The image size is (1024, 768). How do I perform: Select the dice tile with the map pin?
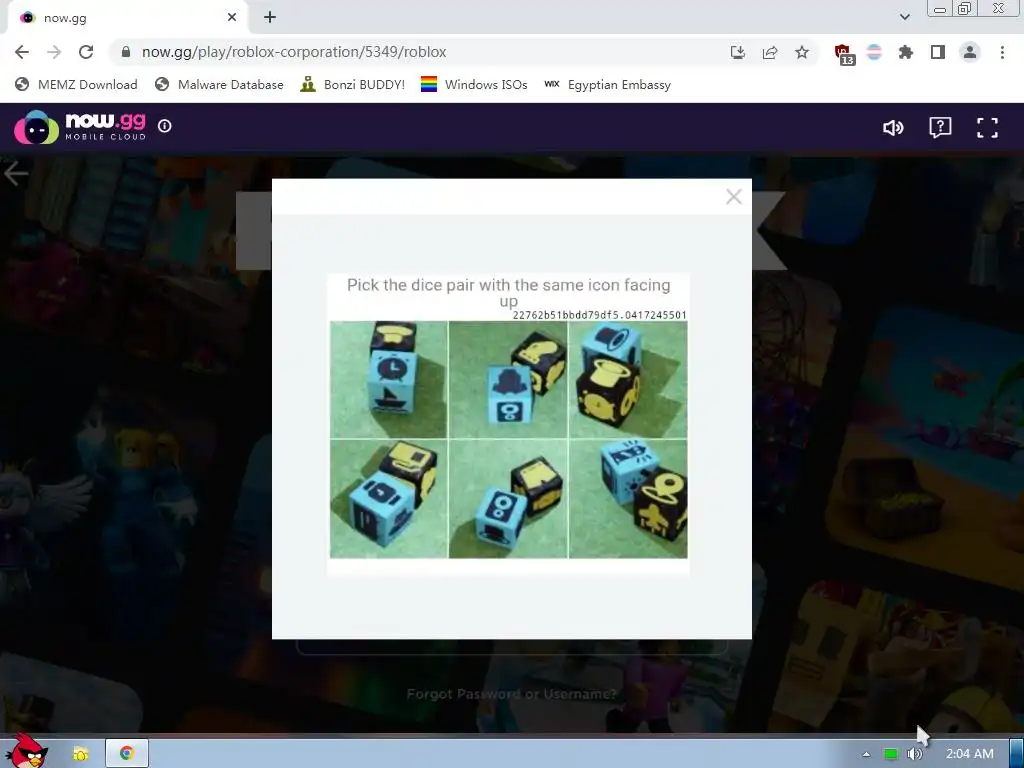(628, 499)
